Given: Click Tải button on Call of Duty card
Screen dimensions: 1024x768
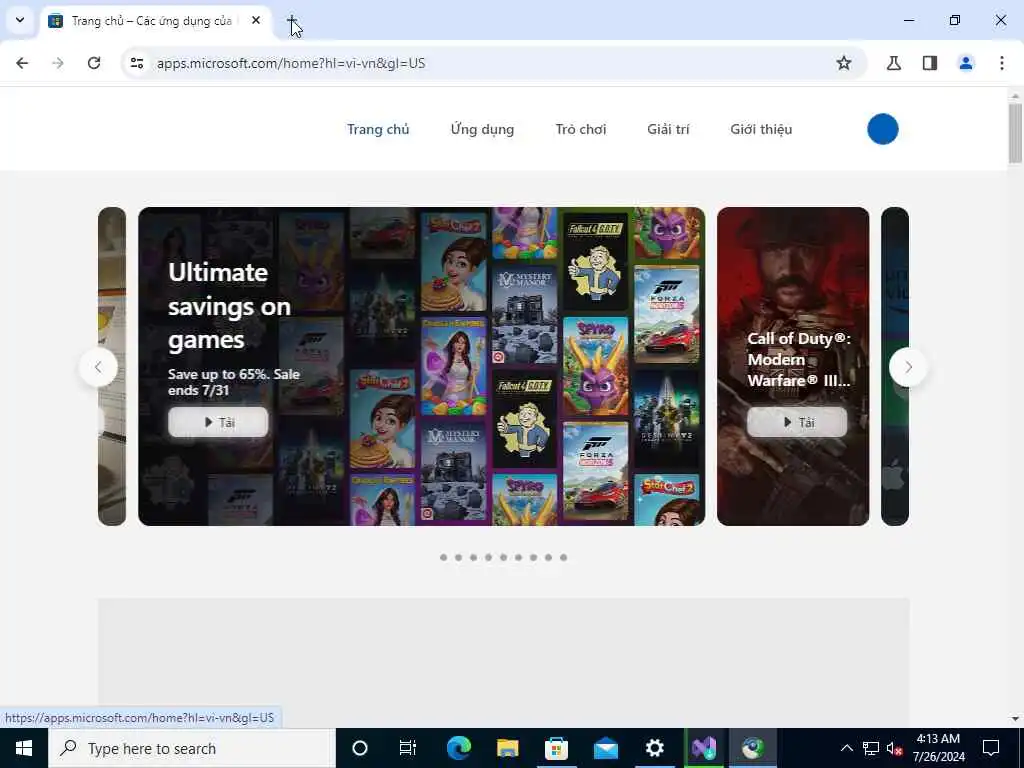Looking at the screenshot, I should (797, 423).
